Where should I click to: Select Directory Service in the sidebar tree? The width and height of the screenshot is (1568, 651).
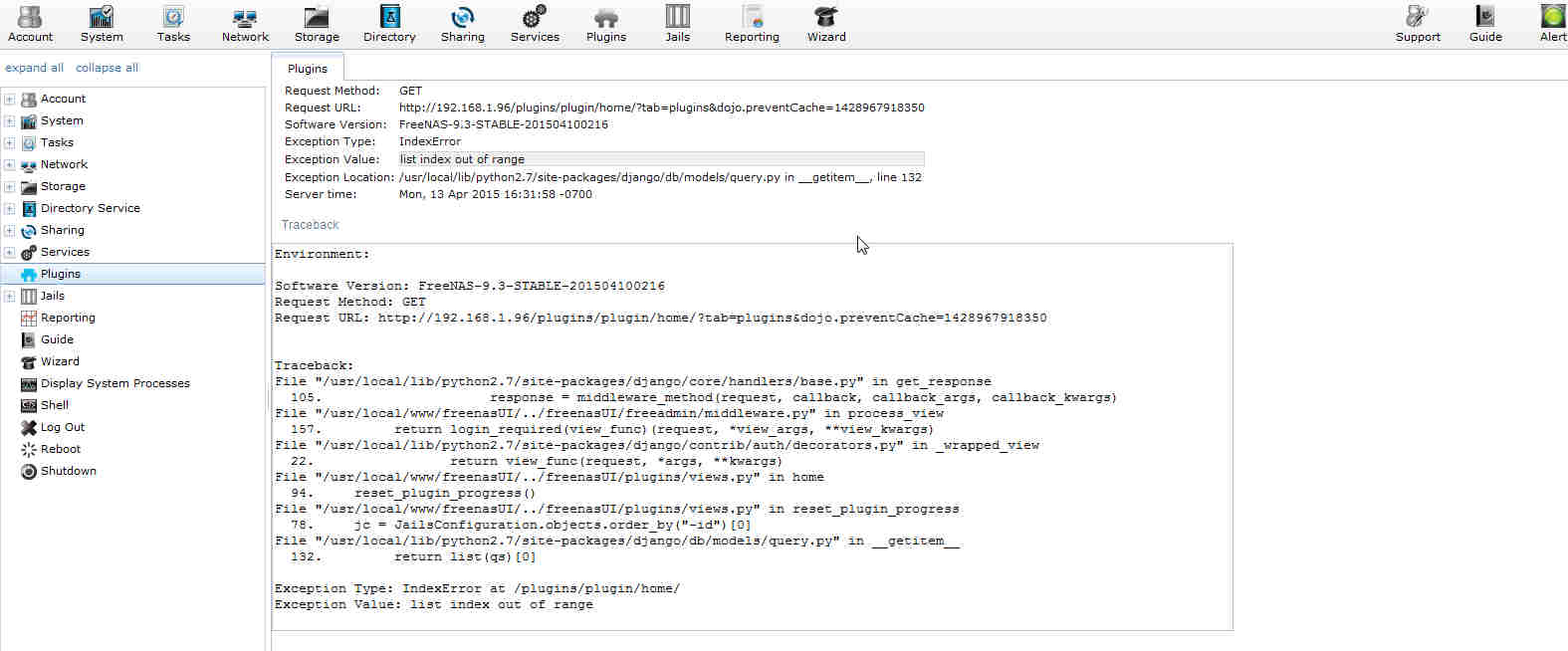click(91, 208)
